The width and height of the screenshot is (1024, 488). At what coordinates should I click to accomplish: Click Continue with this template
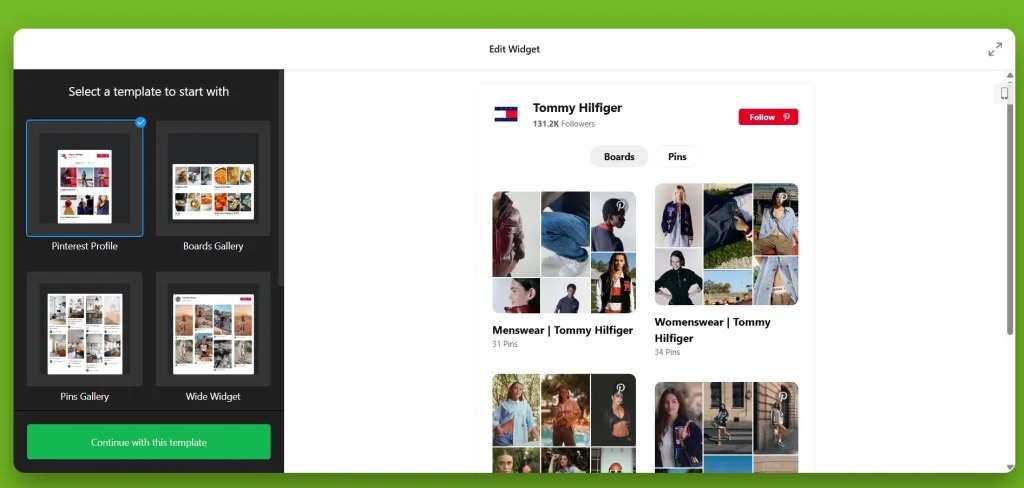tap(148, 442)
